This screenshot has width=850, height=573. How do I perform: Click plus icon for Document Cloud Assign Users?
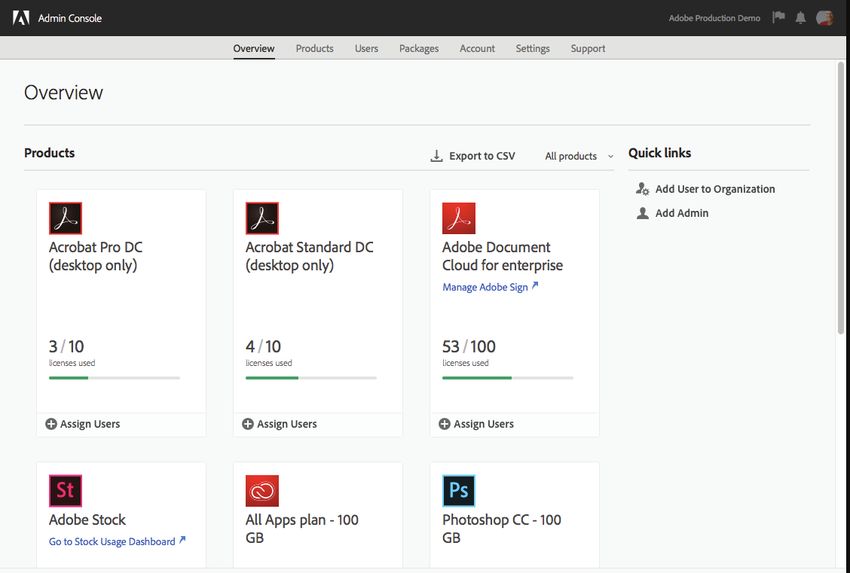point(445,424)
